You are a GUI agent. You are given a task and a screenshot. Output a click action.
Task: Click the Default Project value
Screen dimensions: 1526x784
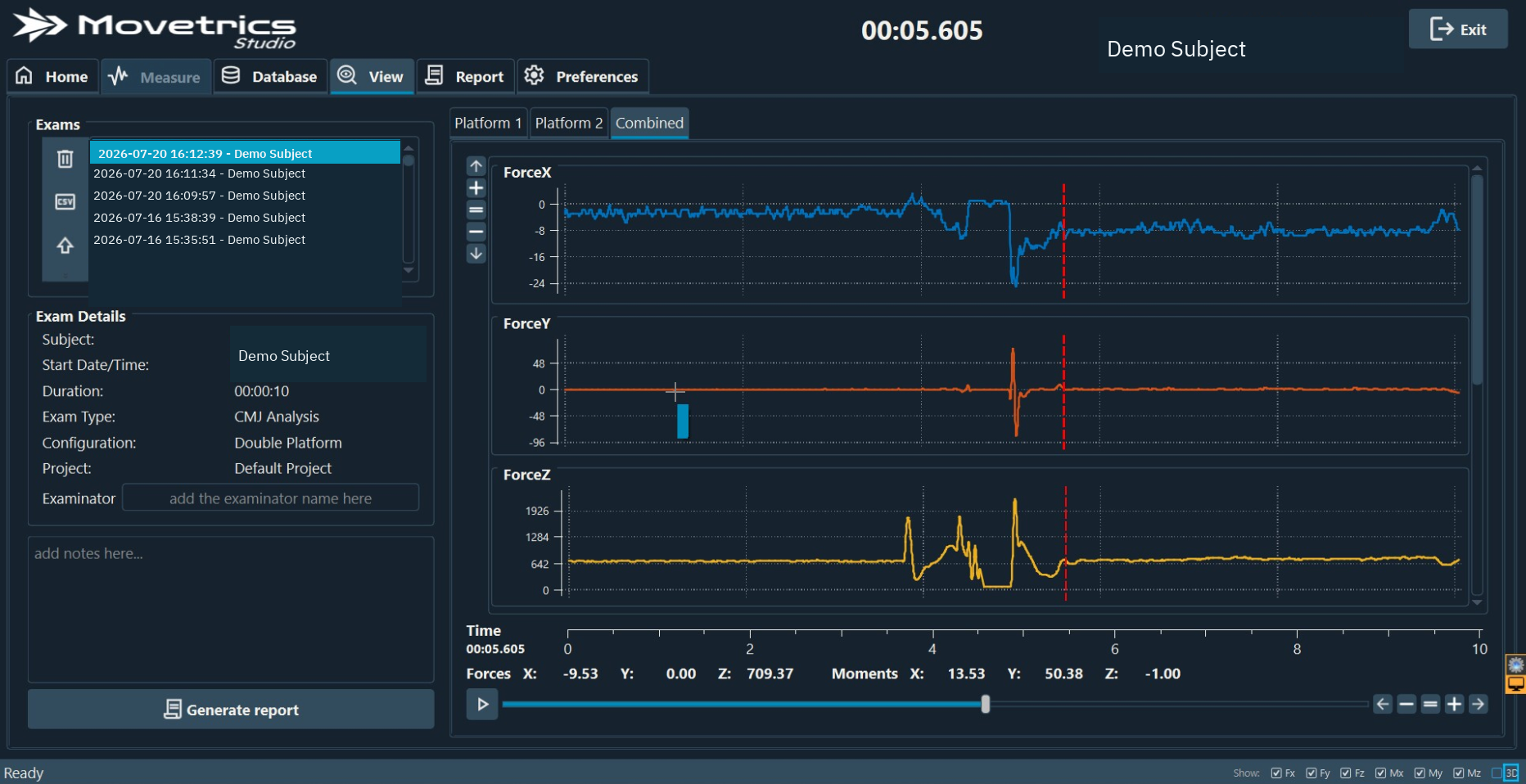pos(283,468)
